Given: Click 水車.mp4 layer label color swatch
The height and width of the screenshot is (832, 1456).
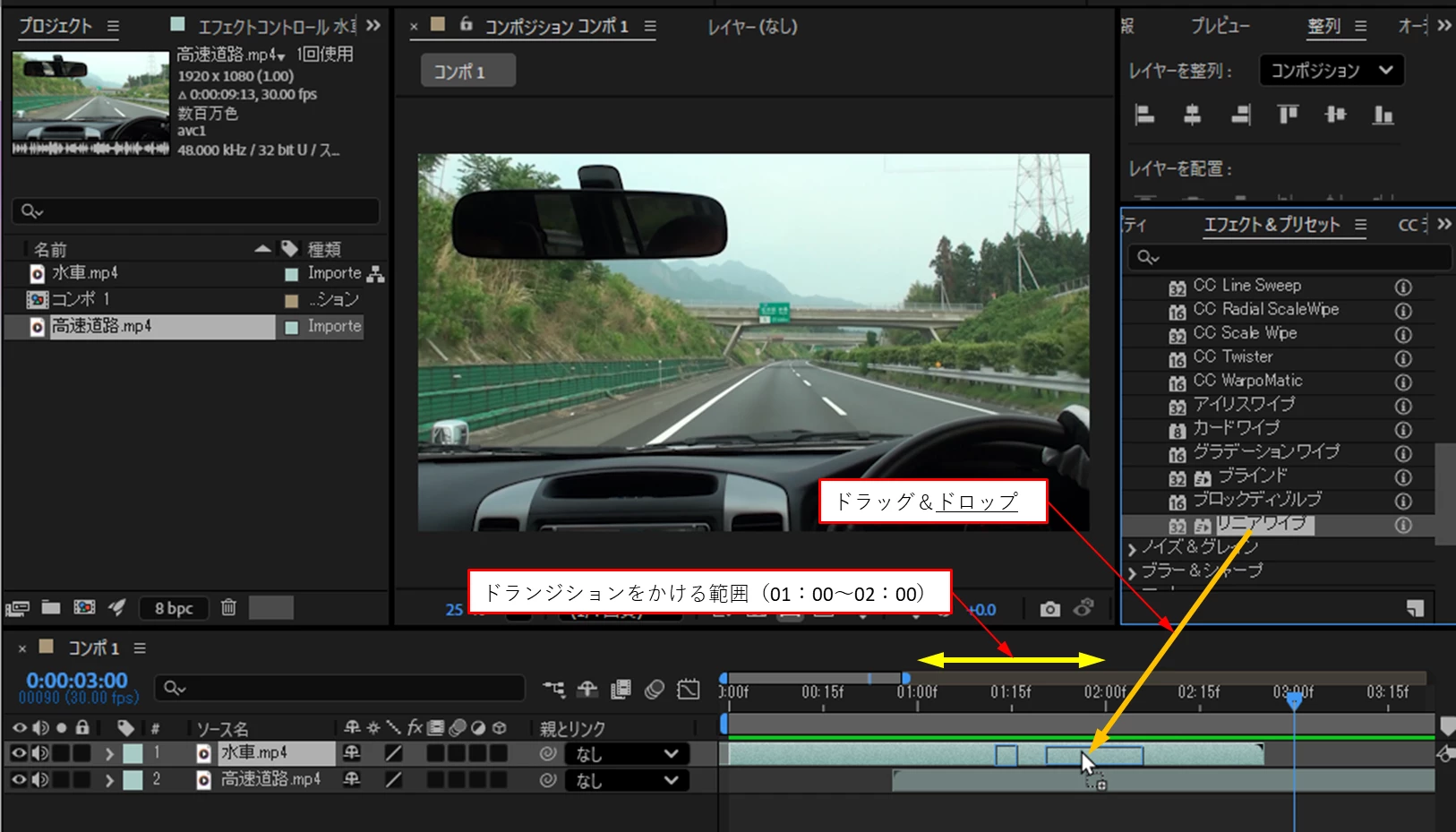Looking at the screenshot, I should point(133,754).
